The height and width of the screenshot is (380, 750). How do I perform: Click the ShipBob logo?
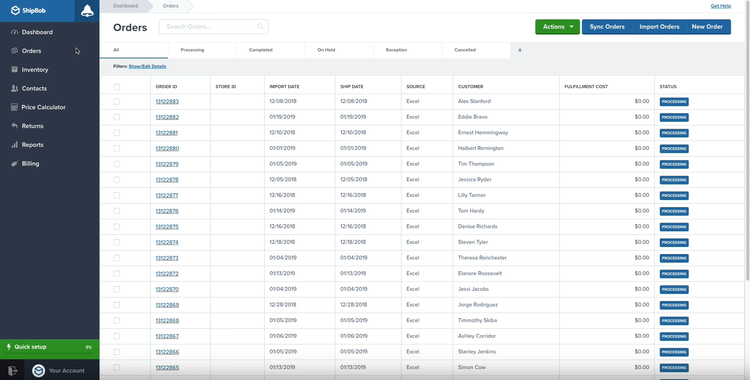pyautogui.click(x=28, y=11)
